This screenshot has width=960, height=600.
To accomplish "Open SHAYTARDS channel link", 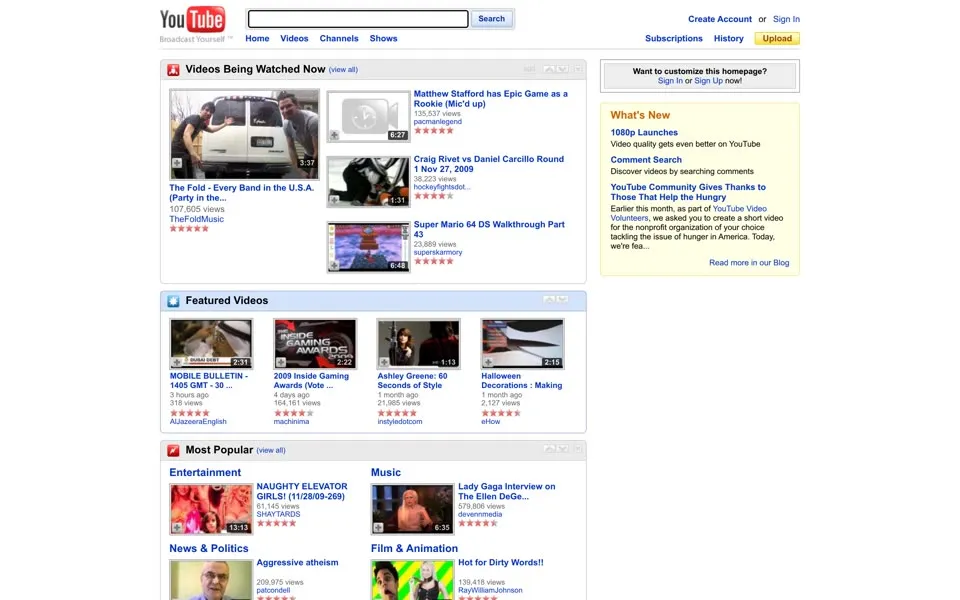I will pos(279,514).
